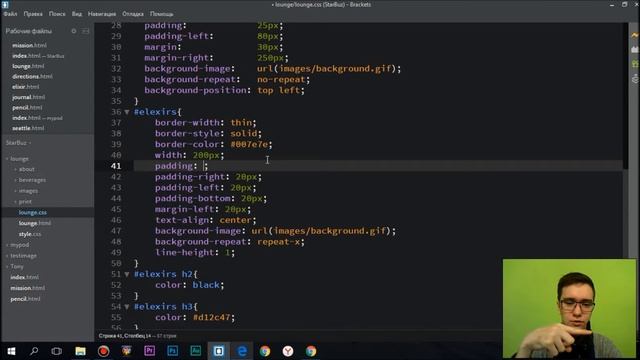Open index.html — StarBuz in working files
This screenshot has width=640, height=360.
pyautogui.click(x=38, y=56)
